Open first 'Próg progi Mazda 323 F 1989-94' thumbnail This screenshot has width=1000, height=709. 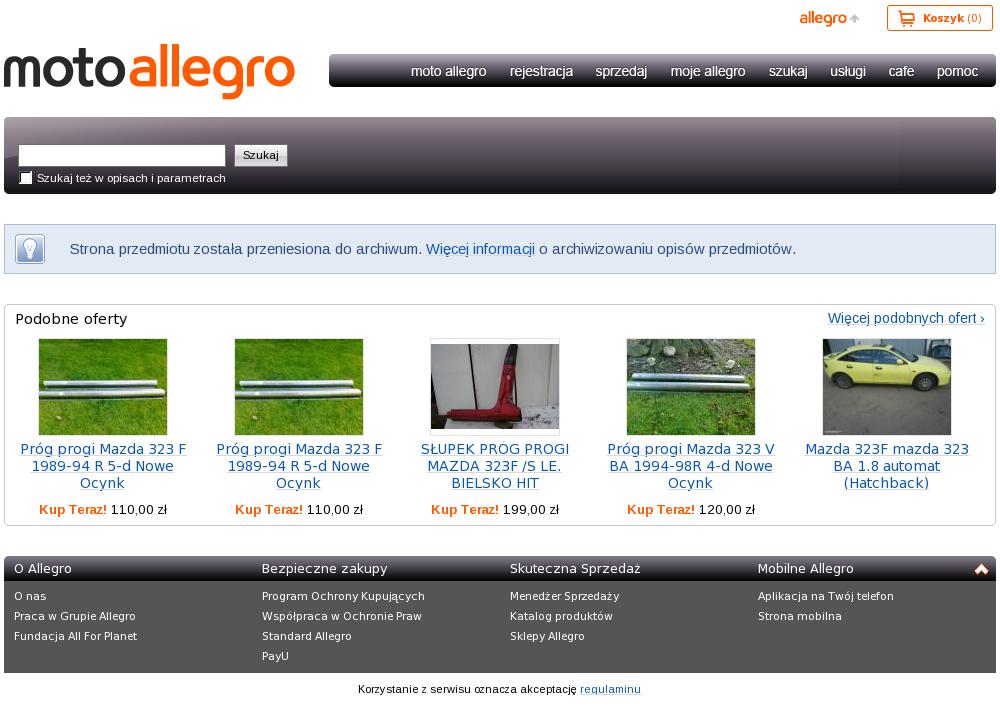click(103, 387)
